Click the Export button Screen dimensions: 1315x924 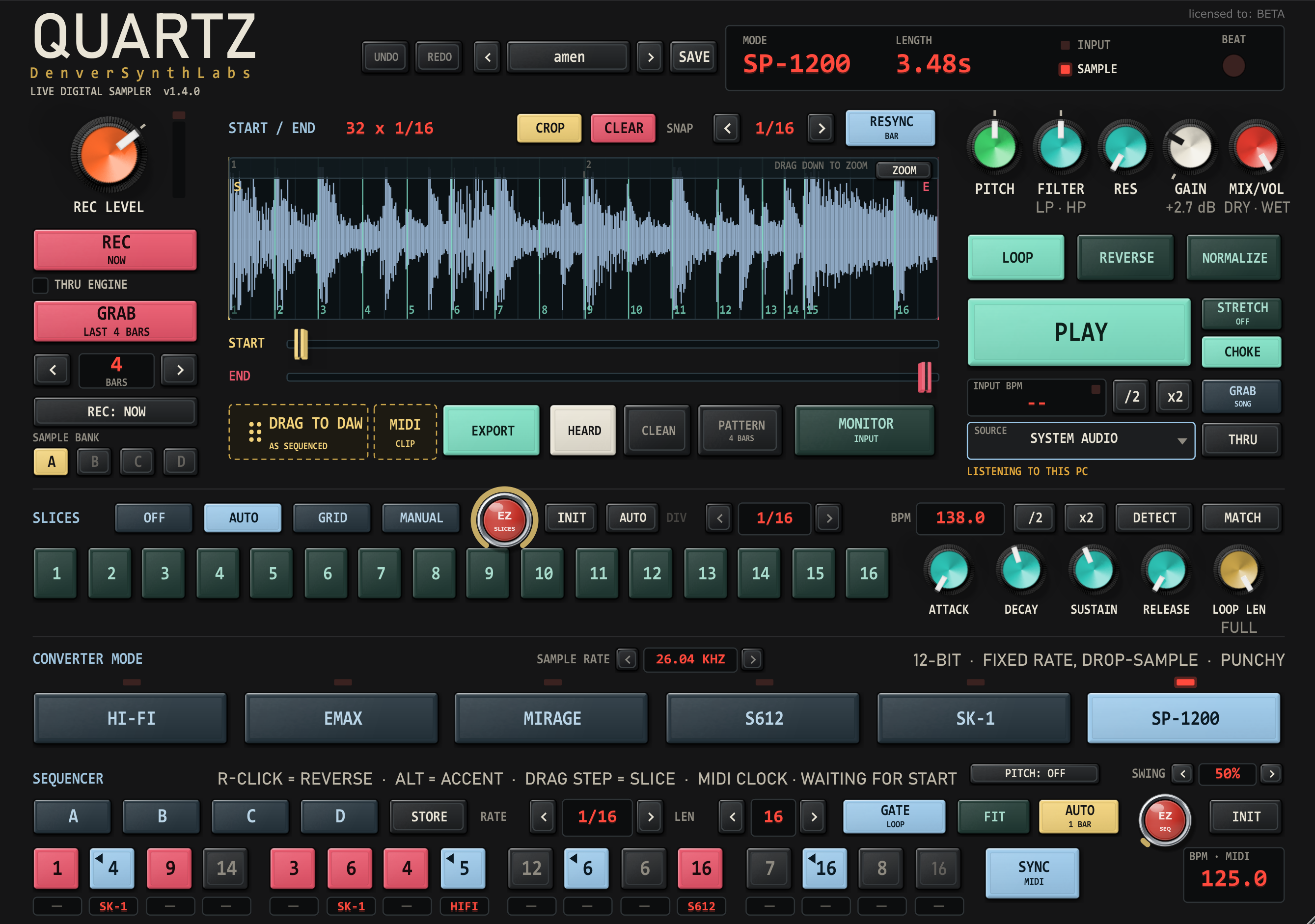point(492,430)
